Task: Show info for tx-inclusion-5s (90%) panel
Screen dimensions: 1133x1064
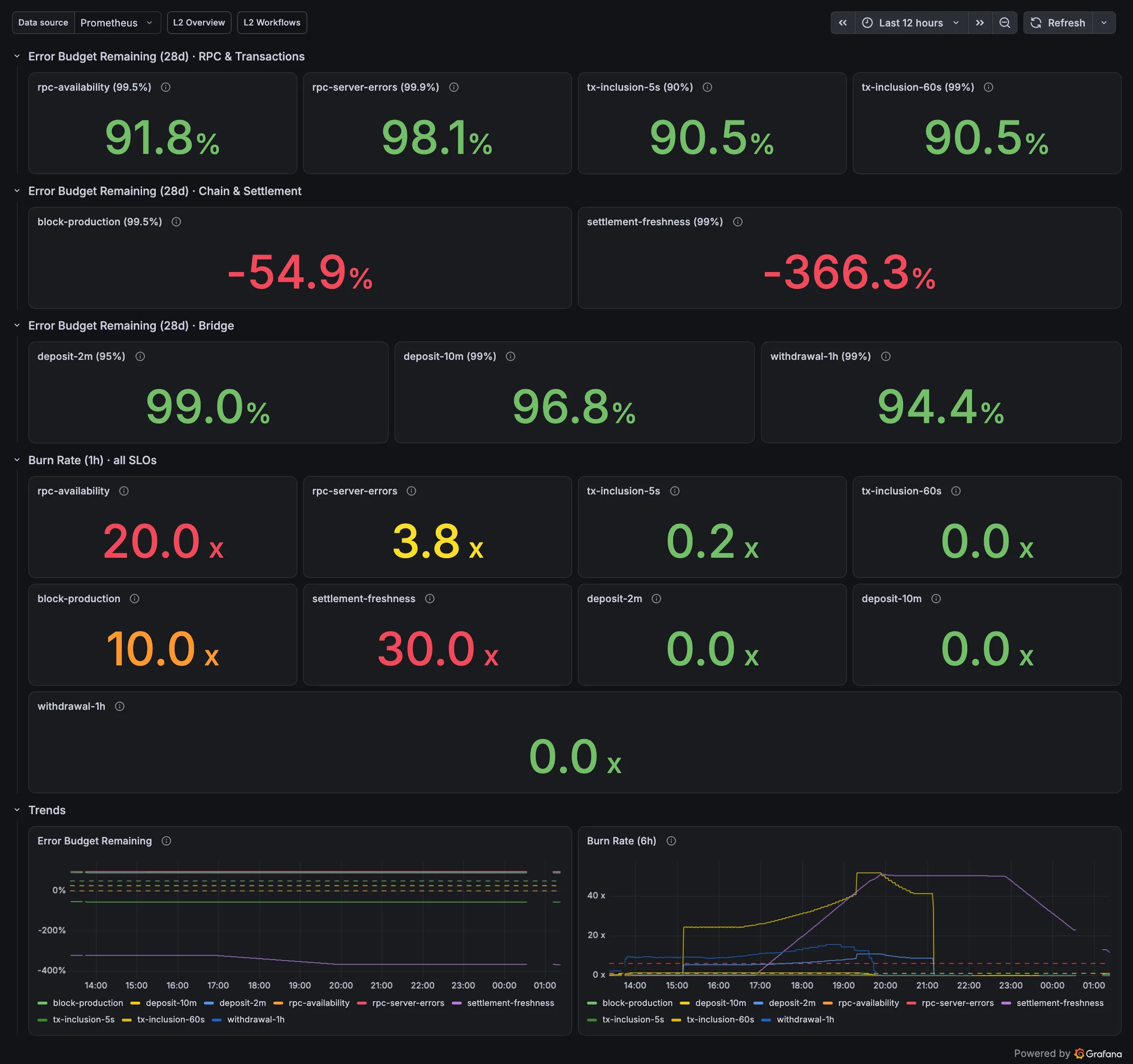Action: (x=707, y=87)
